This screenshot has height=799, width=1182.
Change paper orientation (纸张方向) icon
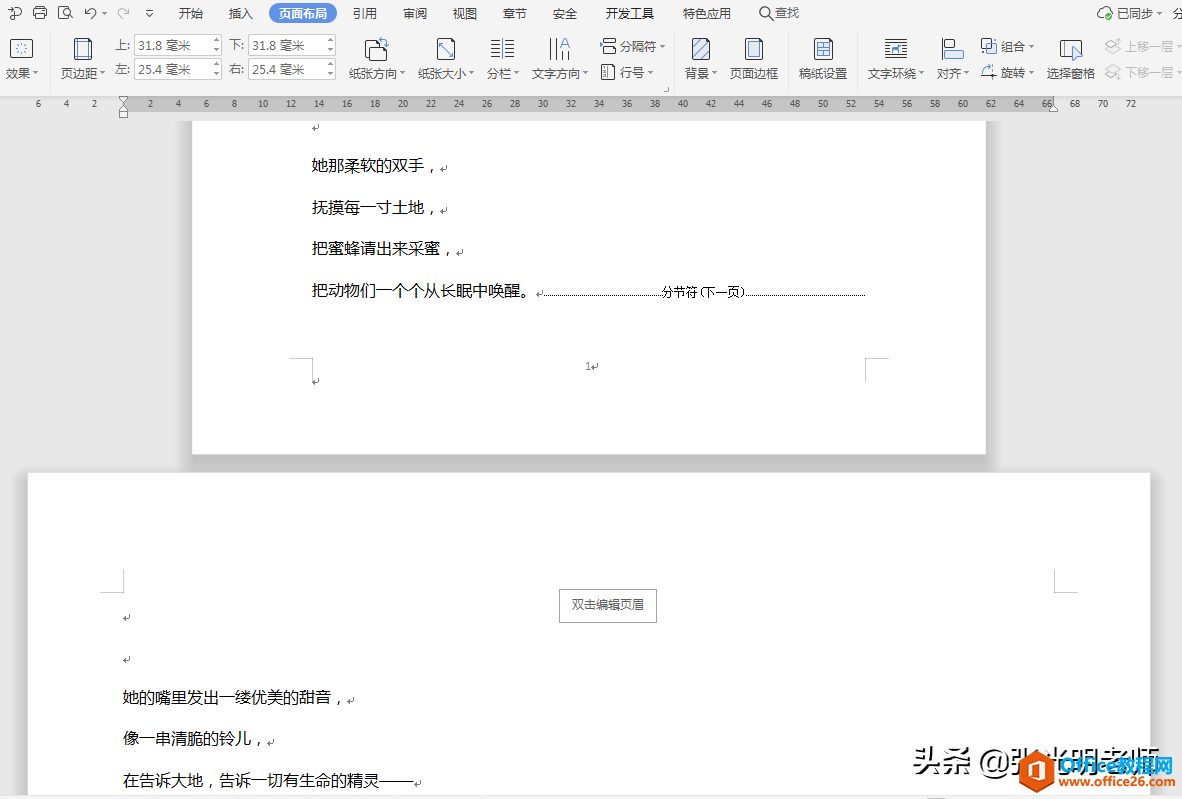point(376,50)
